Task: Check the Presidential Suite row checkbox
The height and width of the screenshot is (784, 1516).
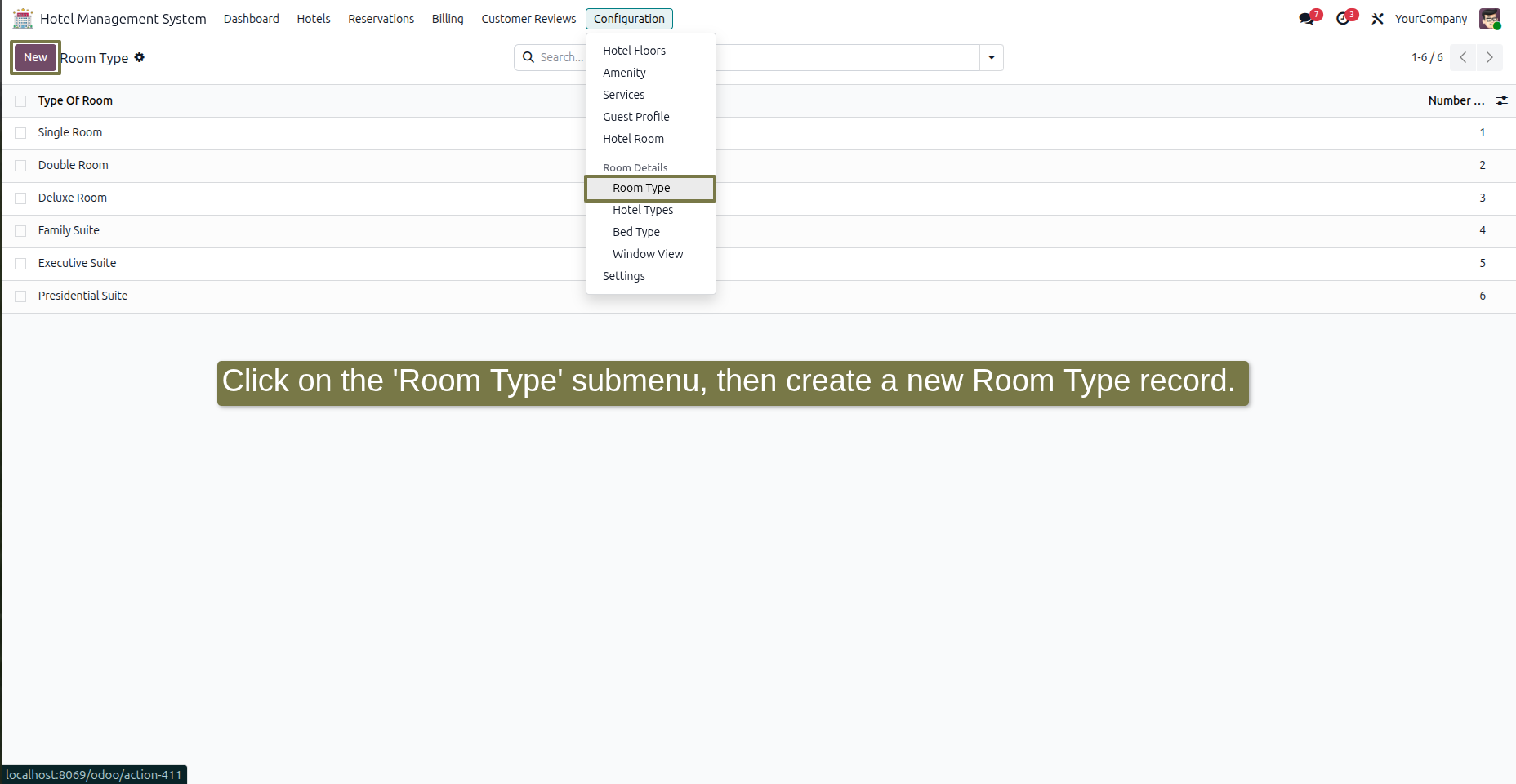Action: click(x=20, y=296)
